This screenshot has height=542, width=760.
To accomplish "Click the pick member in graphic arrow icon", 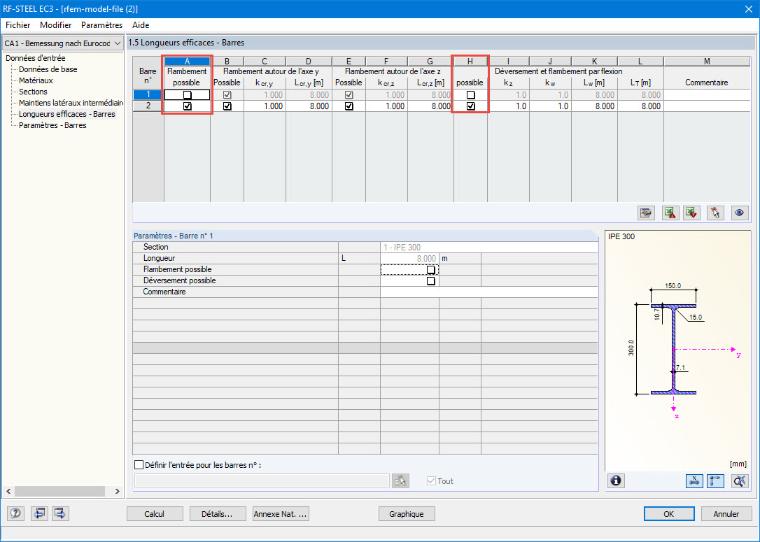I will 715,212.
